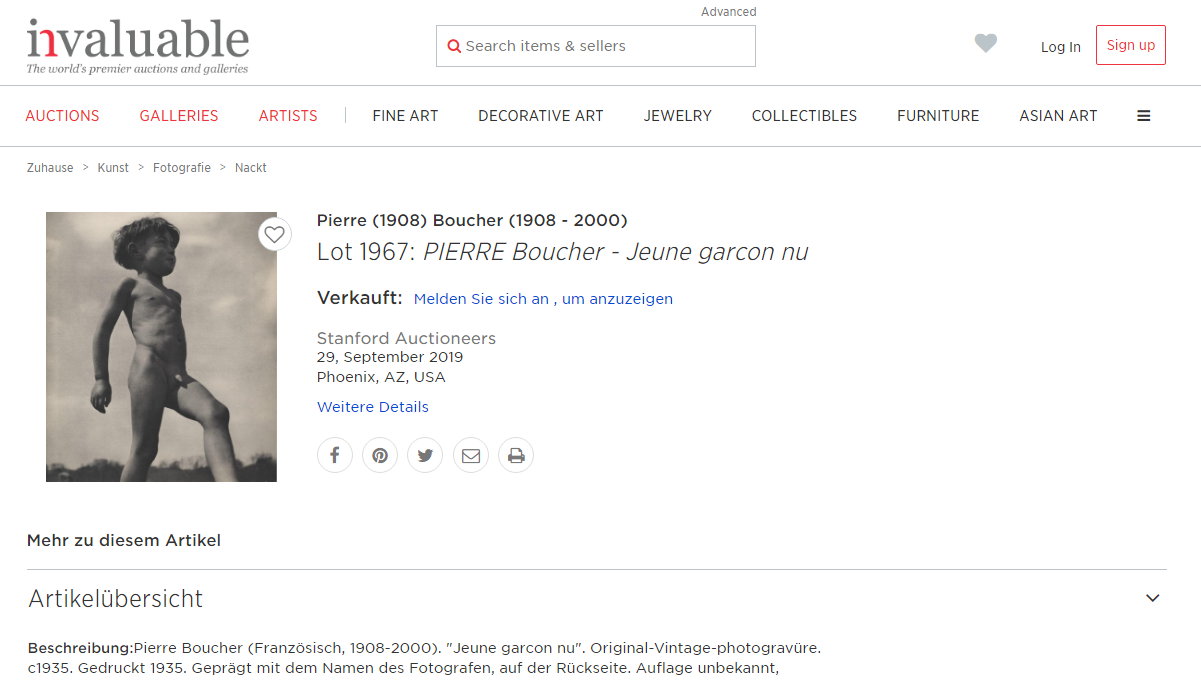Click the Pinterest share icon
Image resolution: width=1201 pixels, height=680 pixels.
point(380,456)
